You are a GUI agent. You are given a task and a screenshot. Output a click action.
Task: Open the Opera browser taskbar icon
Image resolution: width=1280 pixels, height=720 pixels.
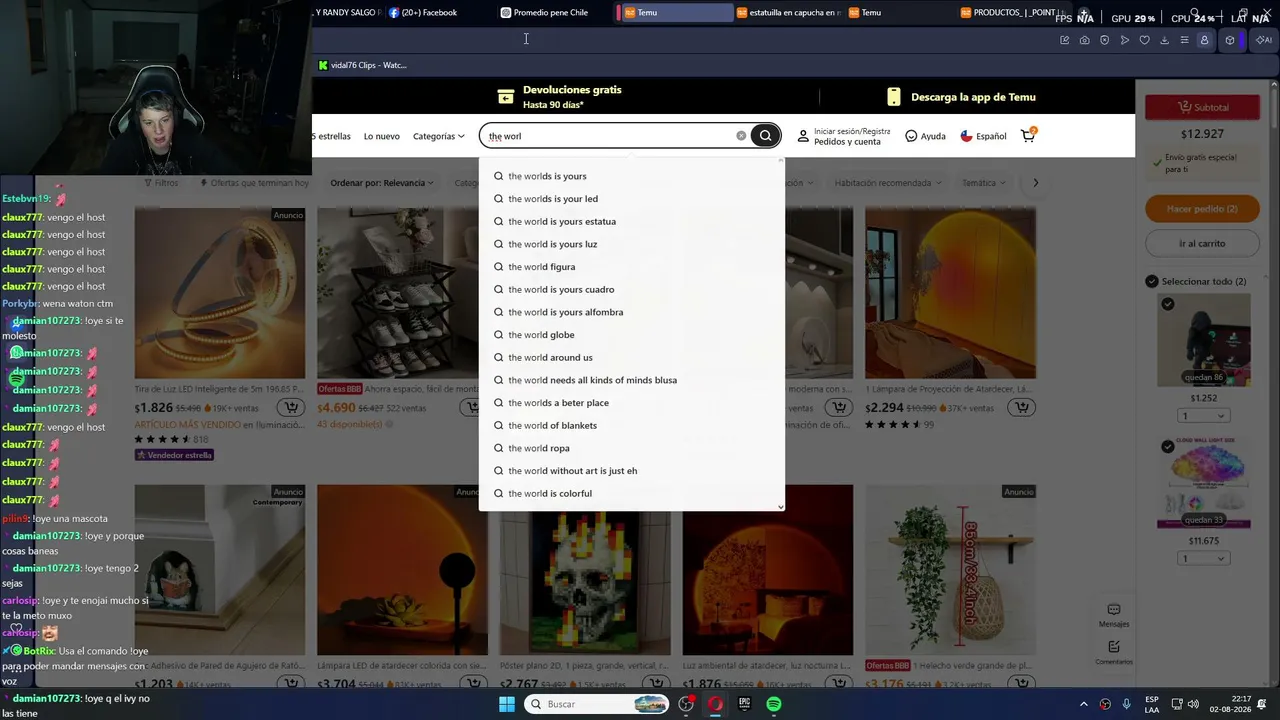[x=716, y=704]
